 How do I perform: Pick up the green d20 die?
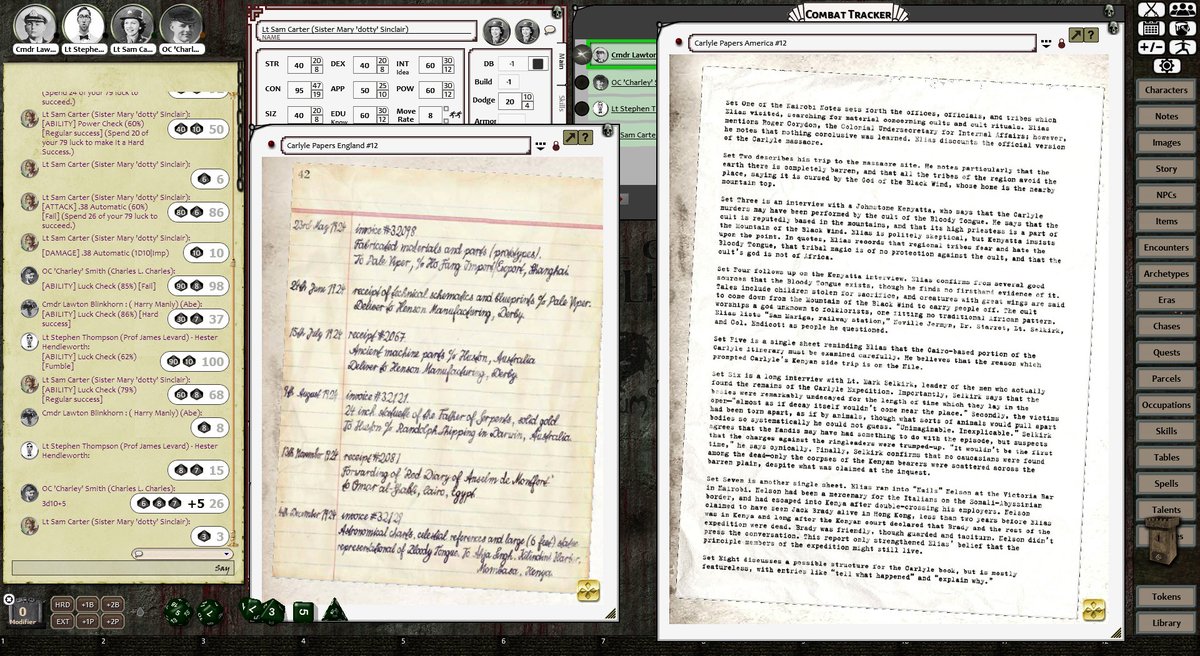[179, 610]
